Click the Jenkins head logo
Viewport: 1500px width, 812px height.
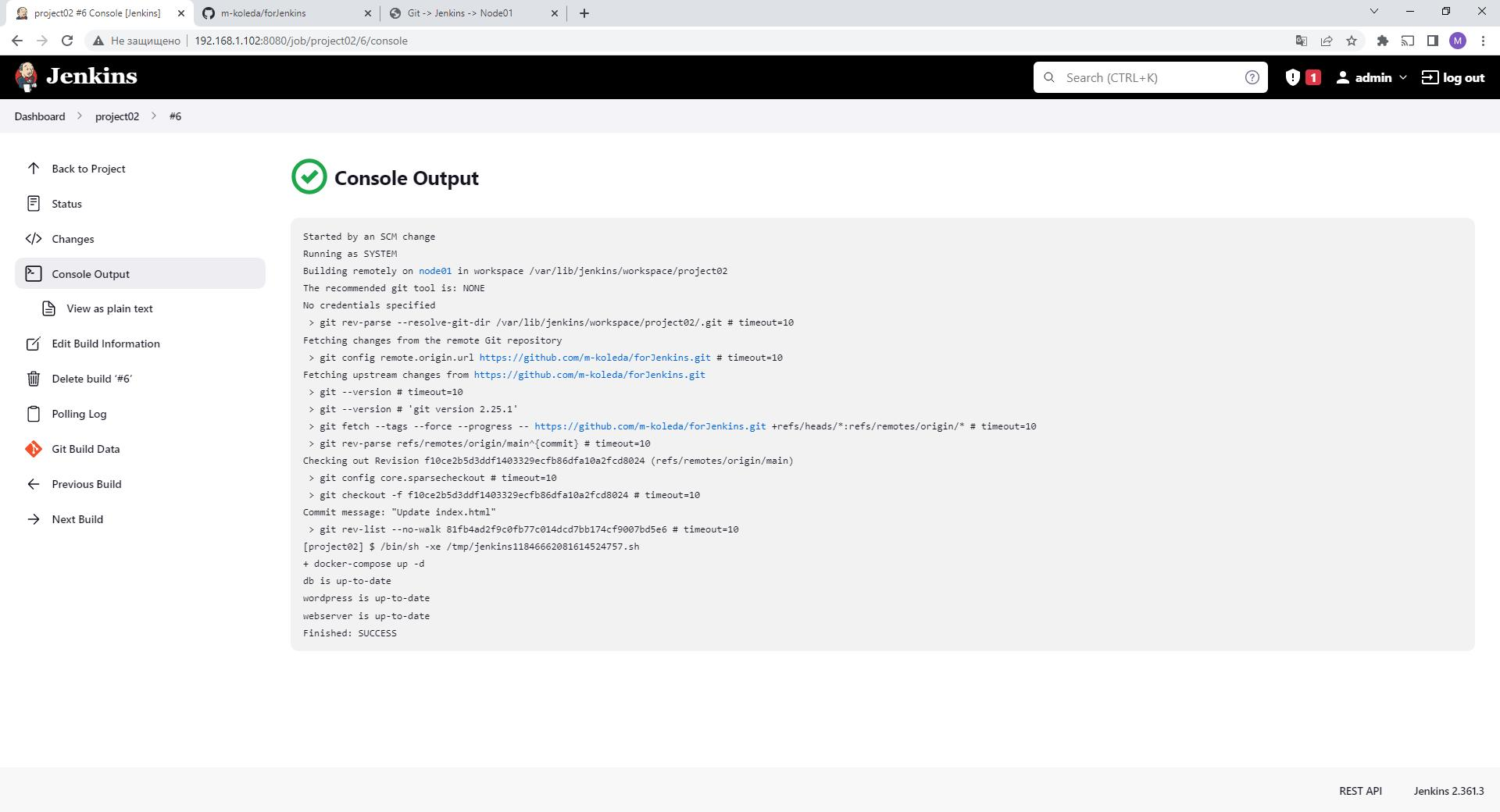coord(27,77)
